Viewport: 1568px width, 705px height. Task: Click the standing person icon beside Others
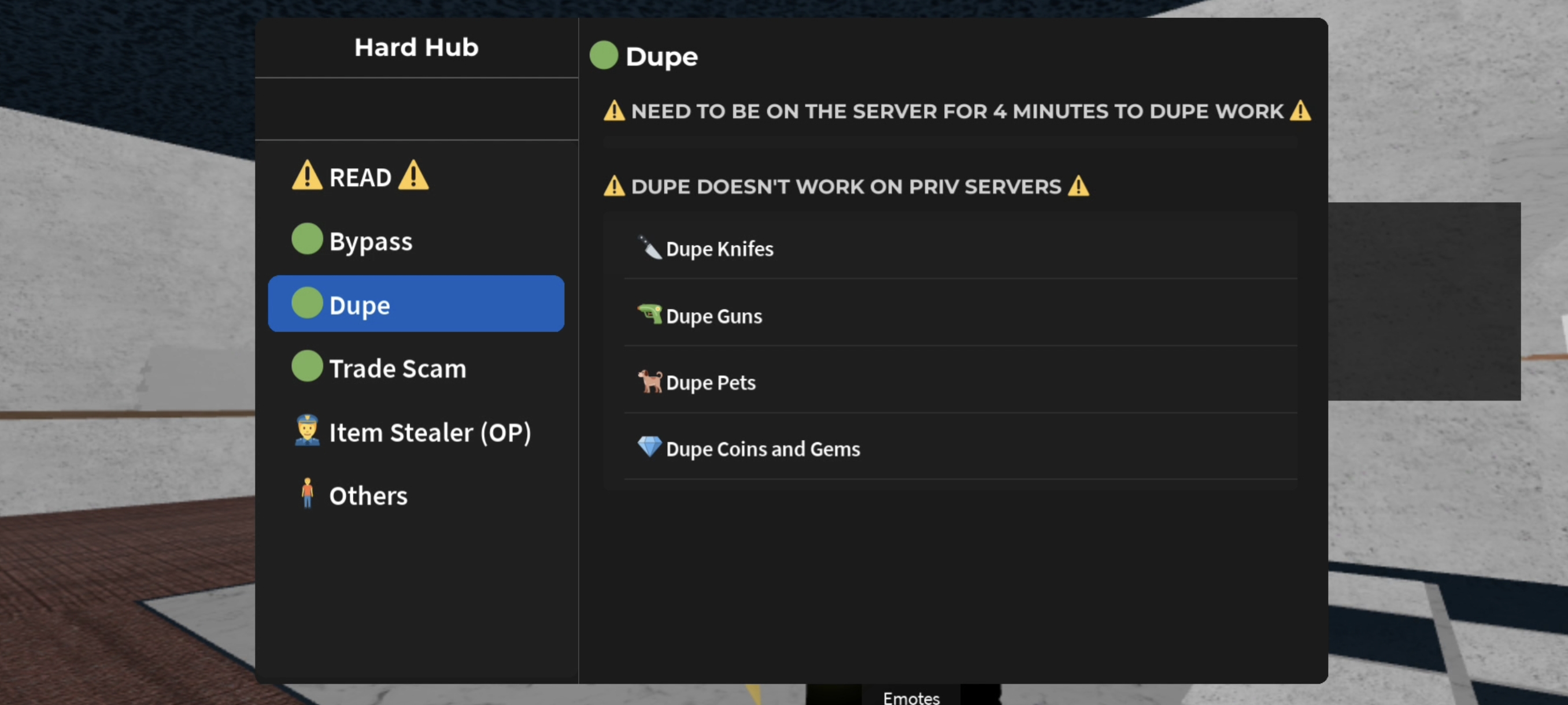[x=307, y=493]
